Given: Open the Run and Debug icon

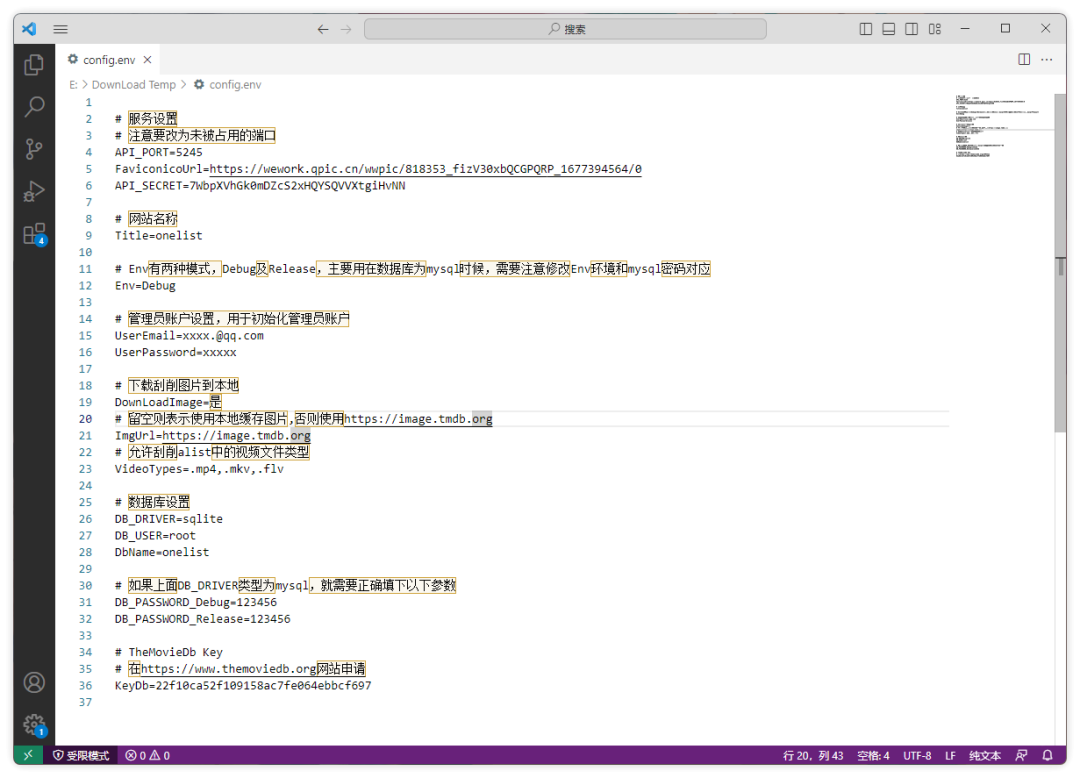Looking at the screenshot, I should coord(33,190).
